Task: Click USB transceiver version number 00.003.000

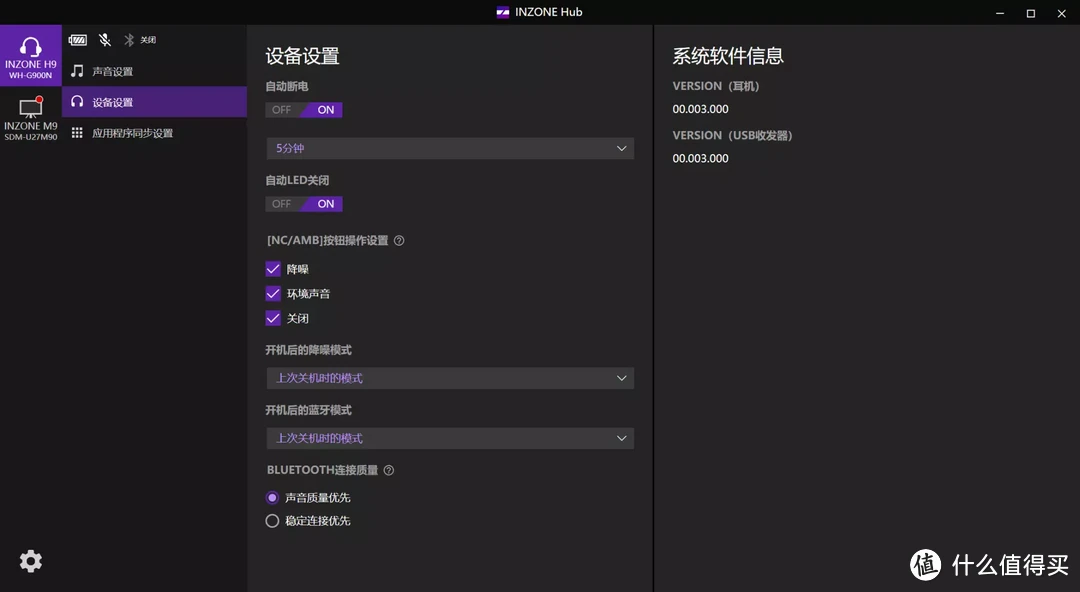Action: click(700, 159)
